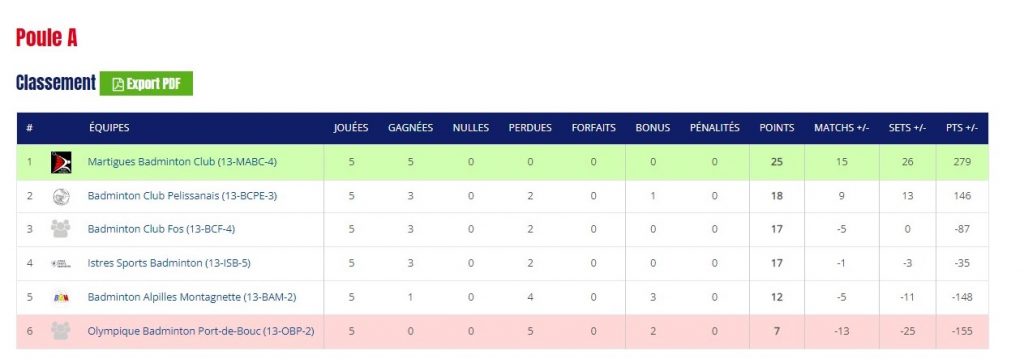Click the Badminton Club Fos placeholder team icon
Image resolution: width=1024 pixels, height=363 pixels.
61,229
